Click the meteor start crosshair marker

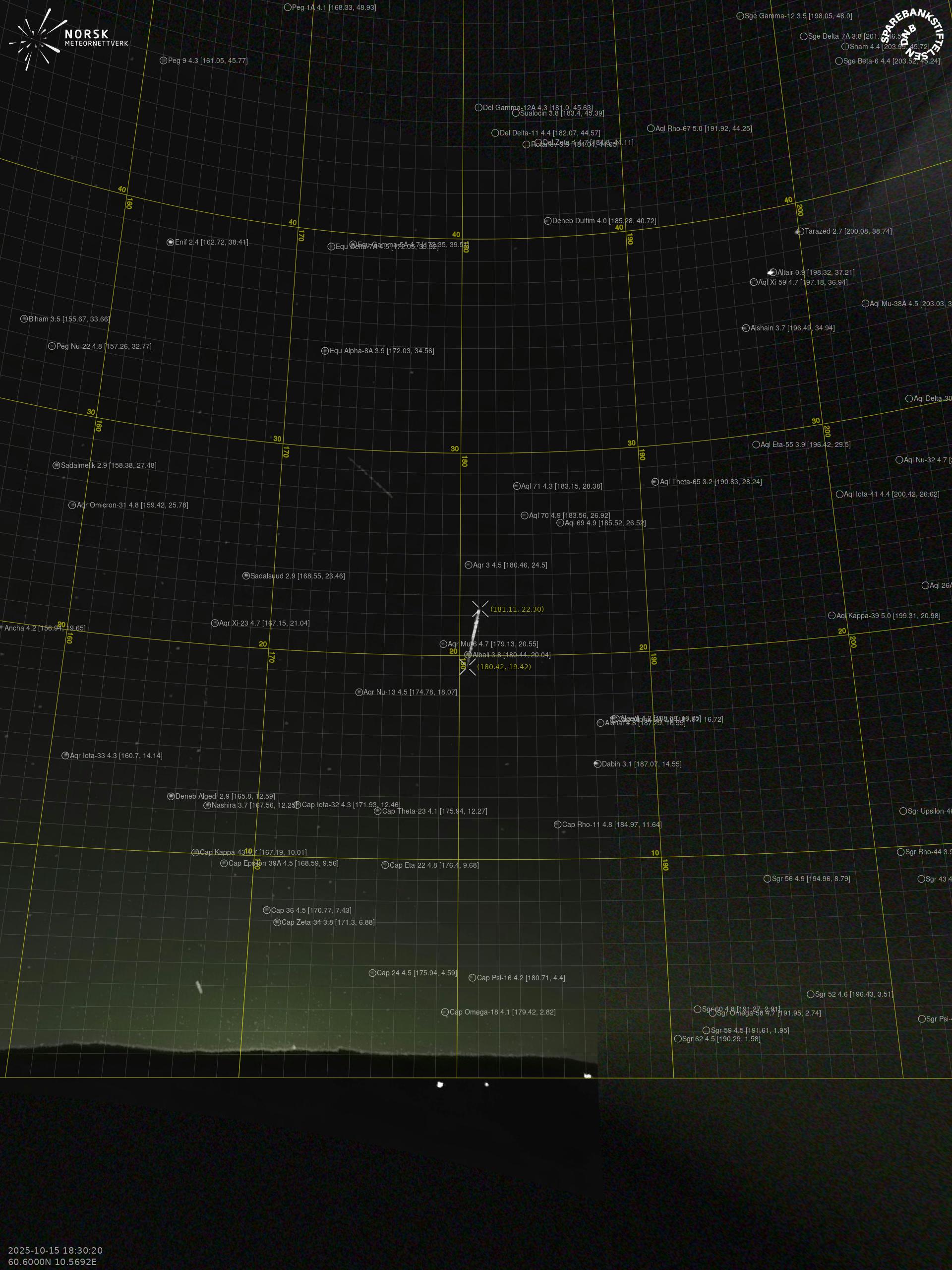tap(480, 609)
